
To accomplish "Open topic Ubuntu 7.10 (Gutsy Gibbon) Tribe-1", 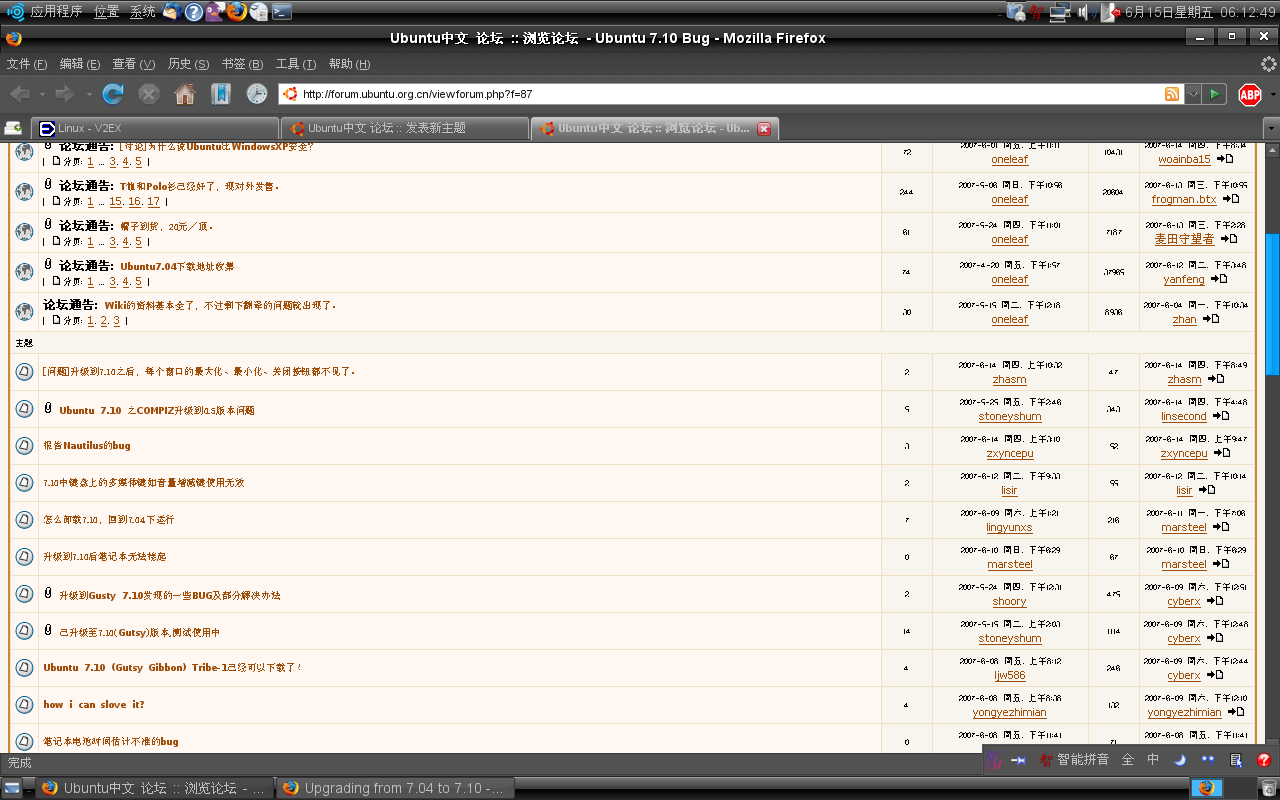I will pyautogui.click(x=172, y=667).
